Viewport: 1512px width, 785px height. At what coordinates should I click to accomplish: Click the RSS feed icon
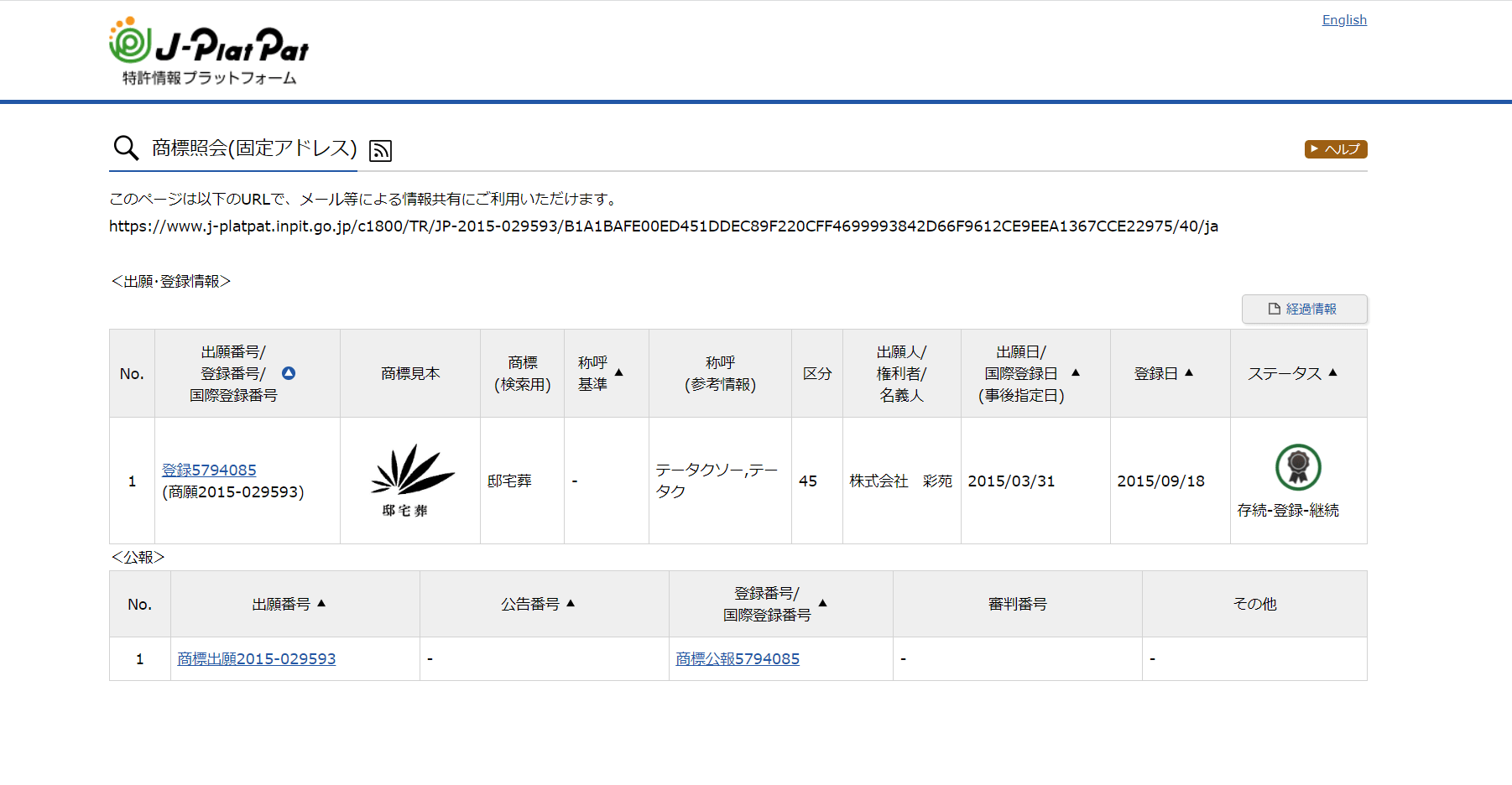(381, 150)
